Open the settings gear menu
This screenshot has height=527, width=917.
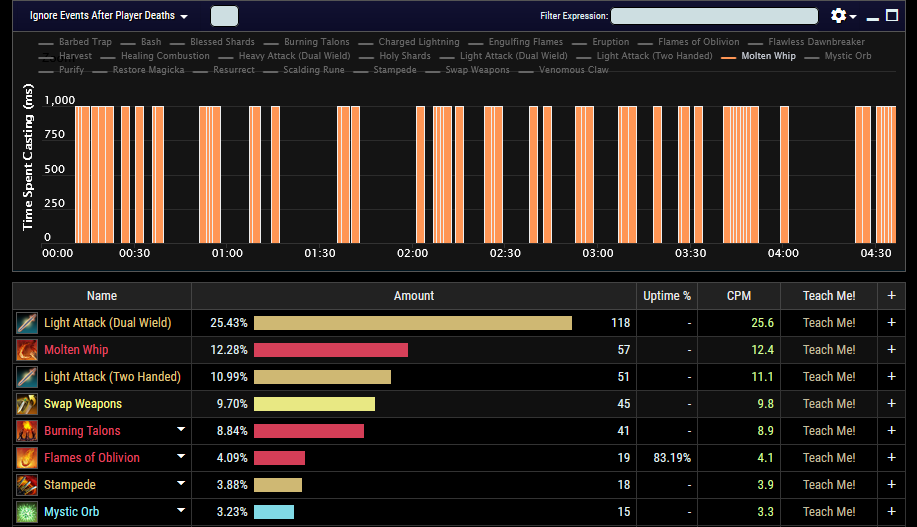point(843,16)
